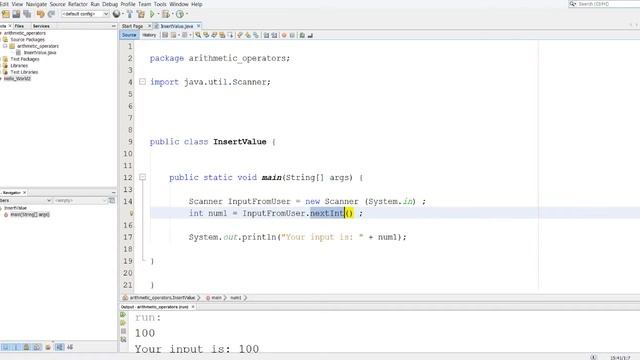Select the Hello_World2 project node
The image size is (640, 360).
(x=17, y=78)
